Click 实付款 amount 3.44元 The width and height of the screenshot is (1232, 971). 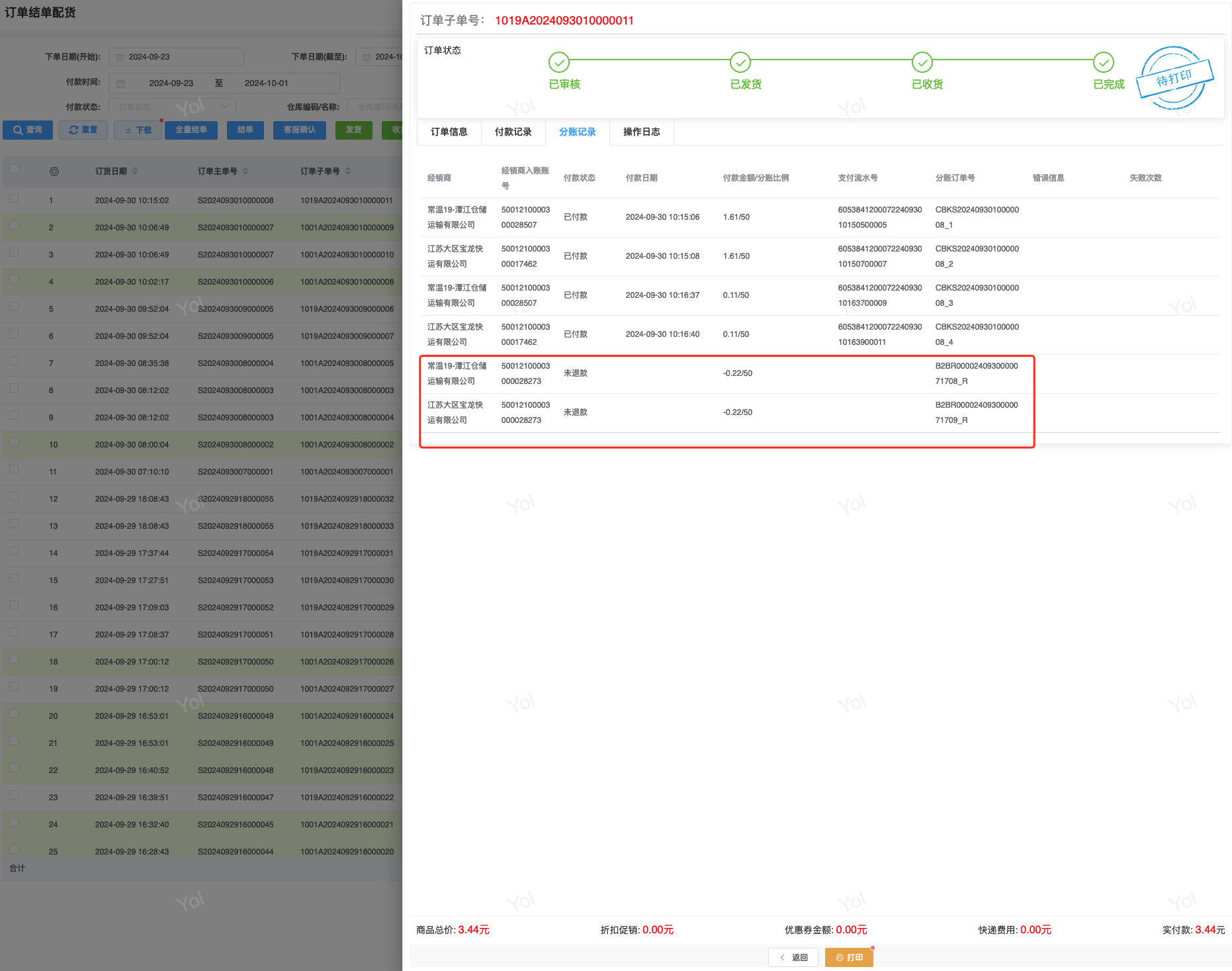(x=1210, y=930)
